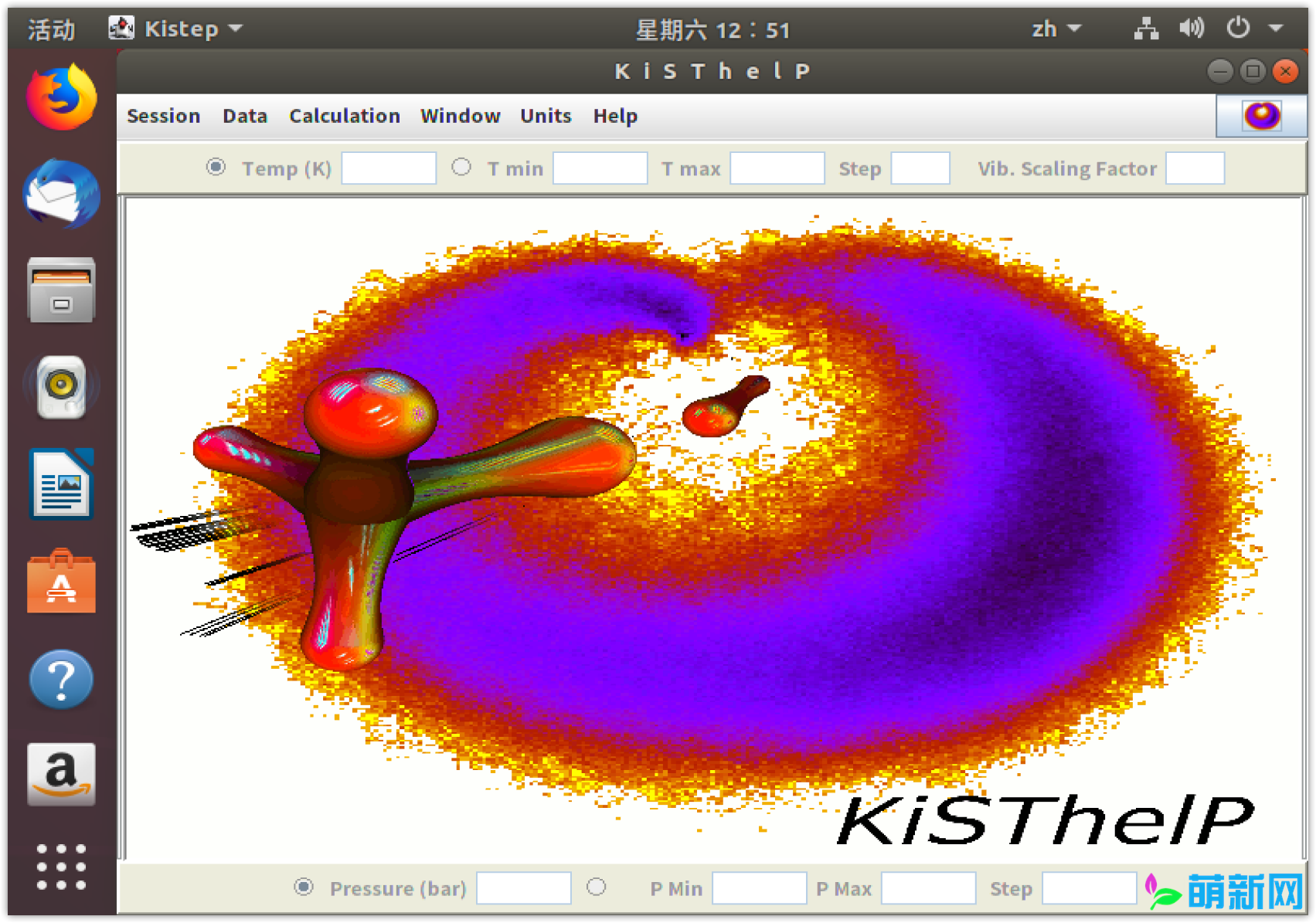This screenshot has width=1316, height=923.
Task: Select the P Min range radio button
Action: click(x=596, y=887)
